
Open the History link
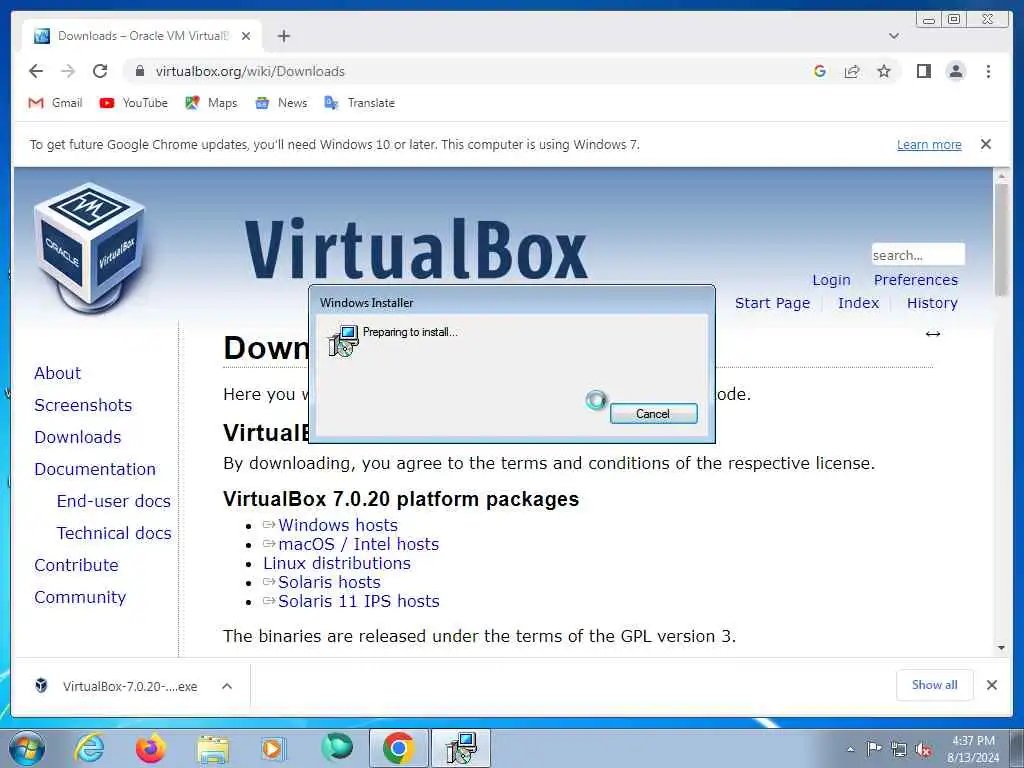coord(932,303)
